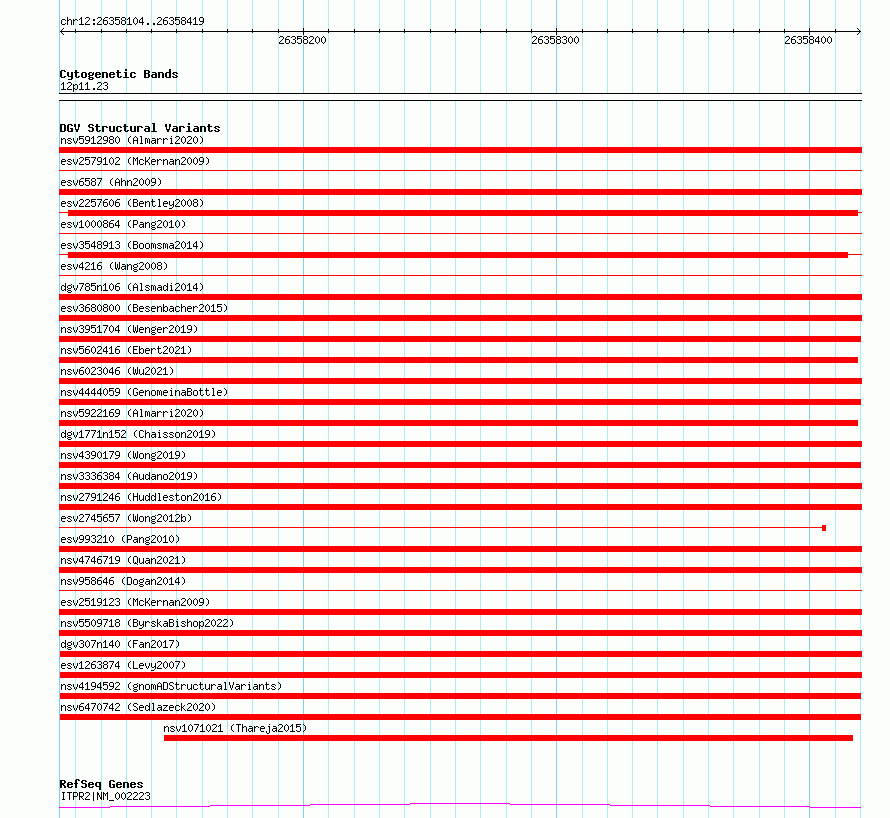Open variant nsv6023046 (Wu2021)
890x818 pixels.
click(x=117, y=371)
